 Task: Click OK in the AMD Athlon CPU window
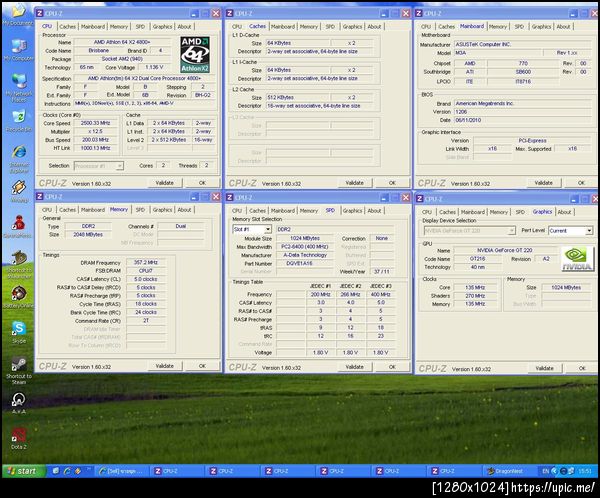[x=202, y=183]
